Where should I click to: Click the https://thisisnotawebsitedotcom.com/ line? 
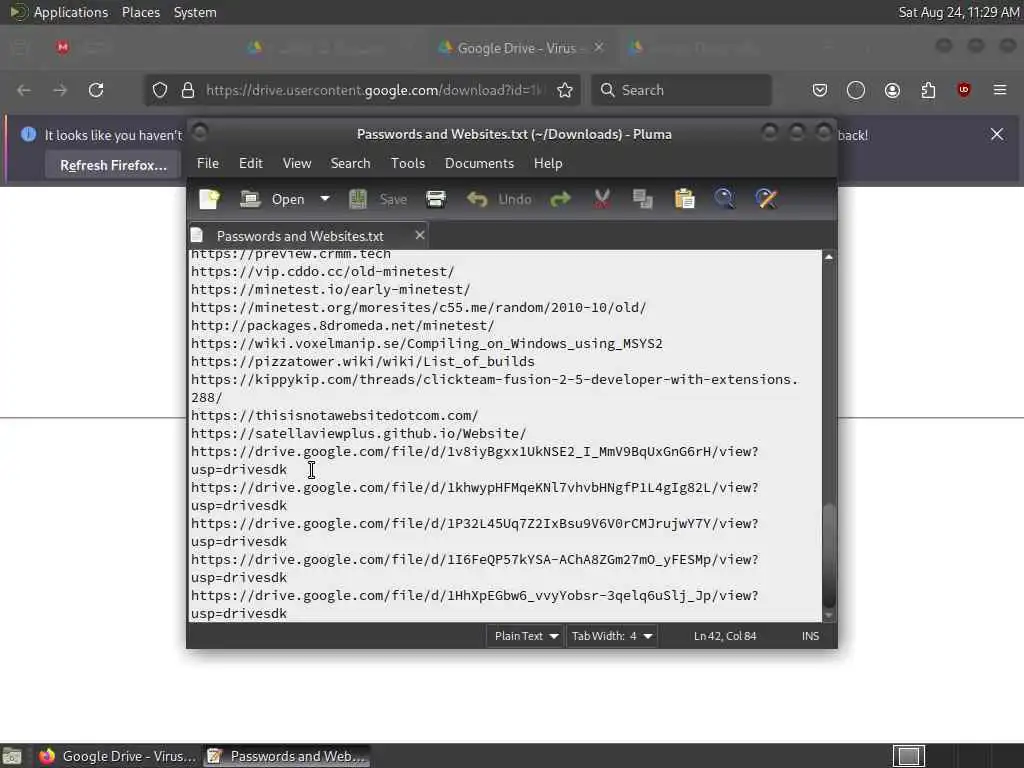[334, 415]
